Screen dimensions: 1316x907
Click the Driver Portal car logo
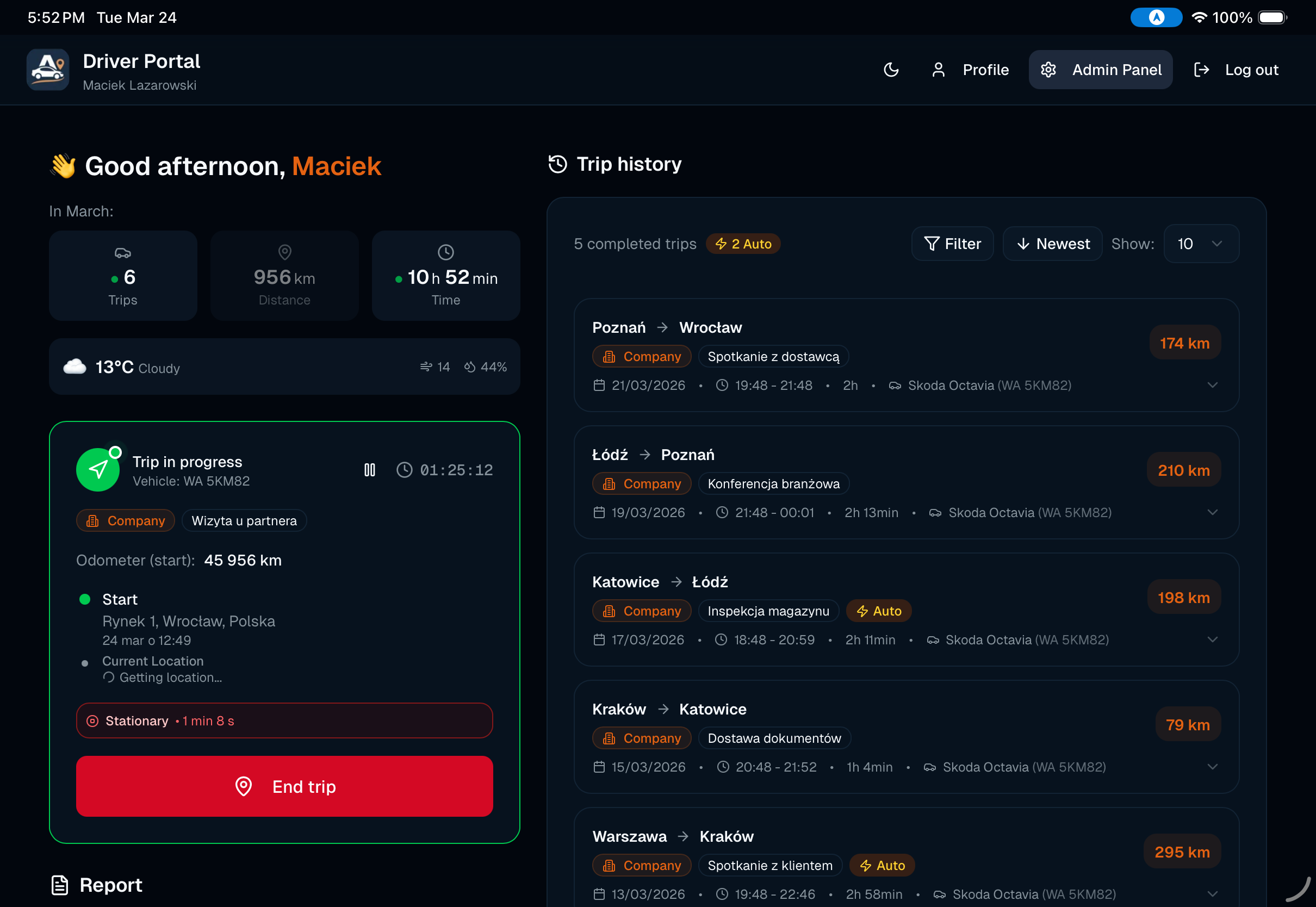click(48, 70)
